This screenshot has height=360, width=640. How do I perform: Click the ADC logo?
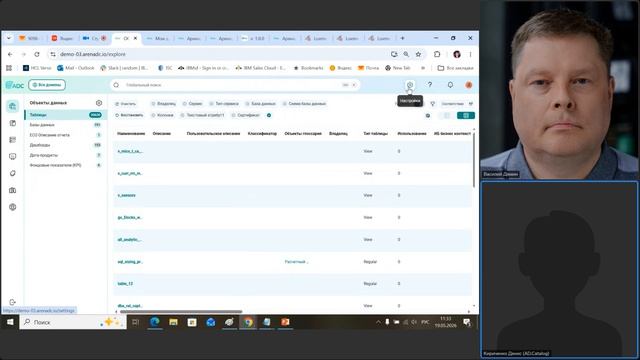pos(15,85)
